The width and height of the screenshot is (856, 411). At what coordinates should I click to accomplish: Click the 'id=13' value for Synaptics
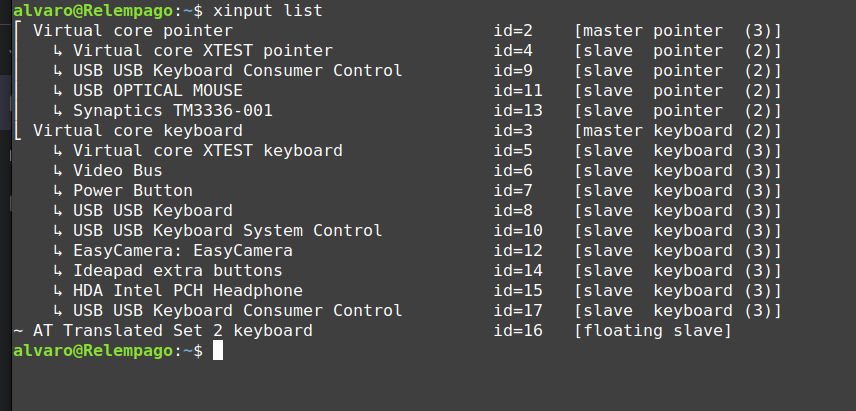point(518,111)
